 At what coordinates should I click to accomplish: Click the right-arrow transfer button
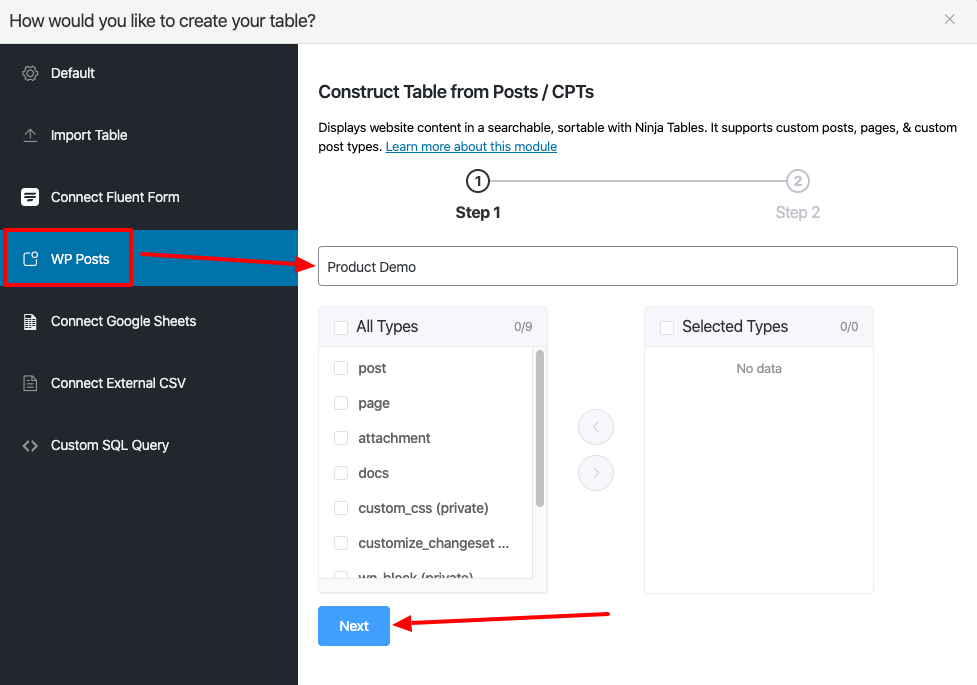[x=596, y=473]
